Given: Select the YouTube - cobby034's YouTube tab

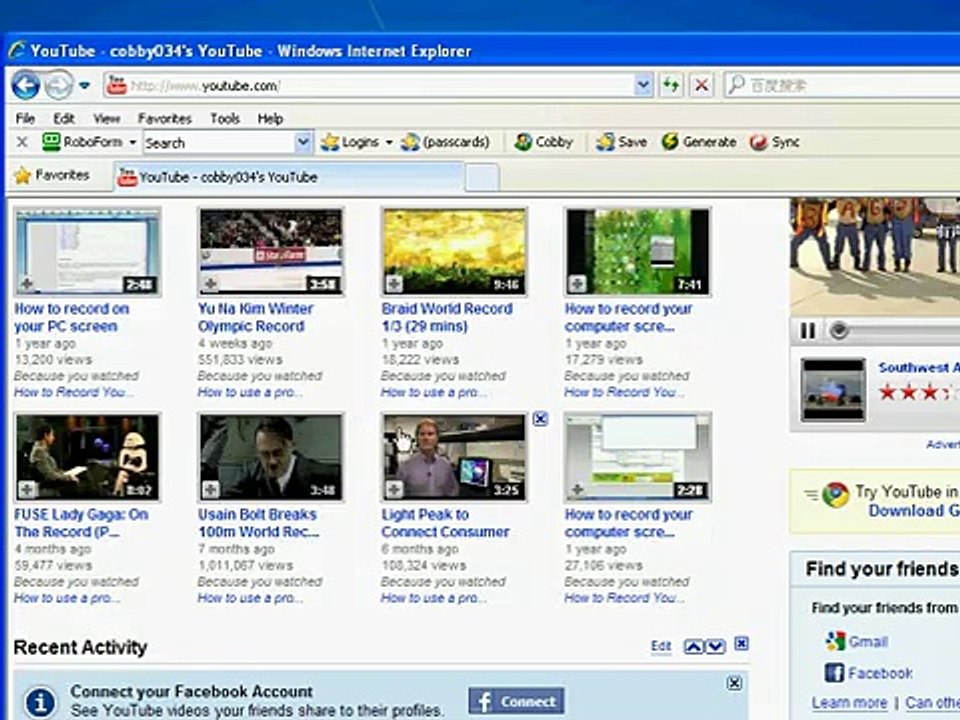Looking at the screenshot, I should pyautogui.click(x=288, y=177).
